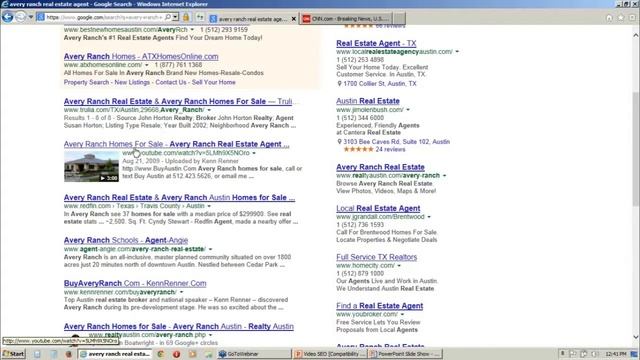Click the browser Forward arrow button
This screenshot has width=640, height=360.
[20, 17]
